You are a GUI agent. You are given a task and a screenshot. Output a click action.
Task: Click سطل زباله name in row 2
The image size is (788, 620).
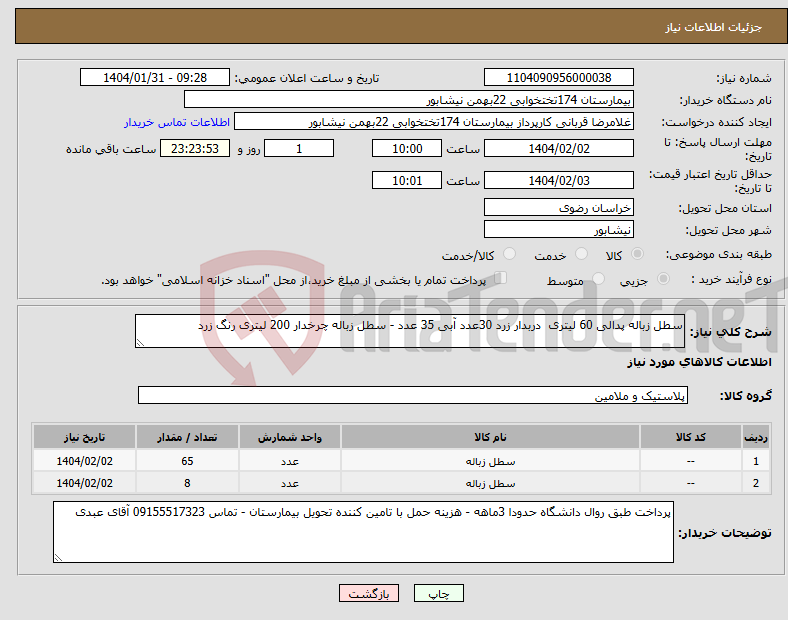(490, 483)
